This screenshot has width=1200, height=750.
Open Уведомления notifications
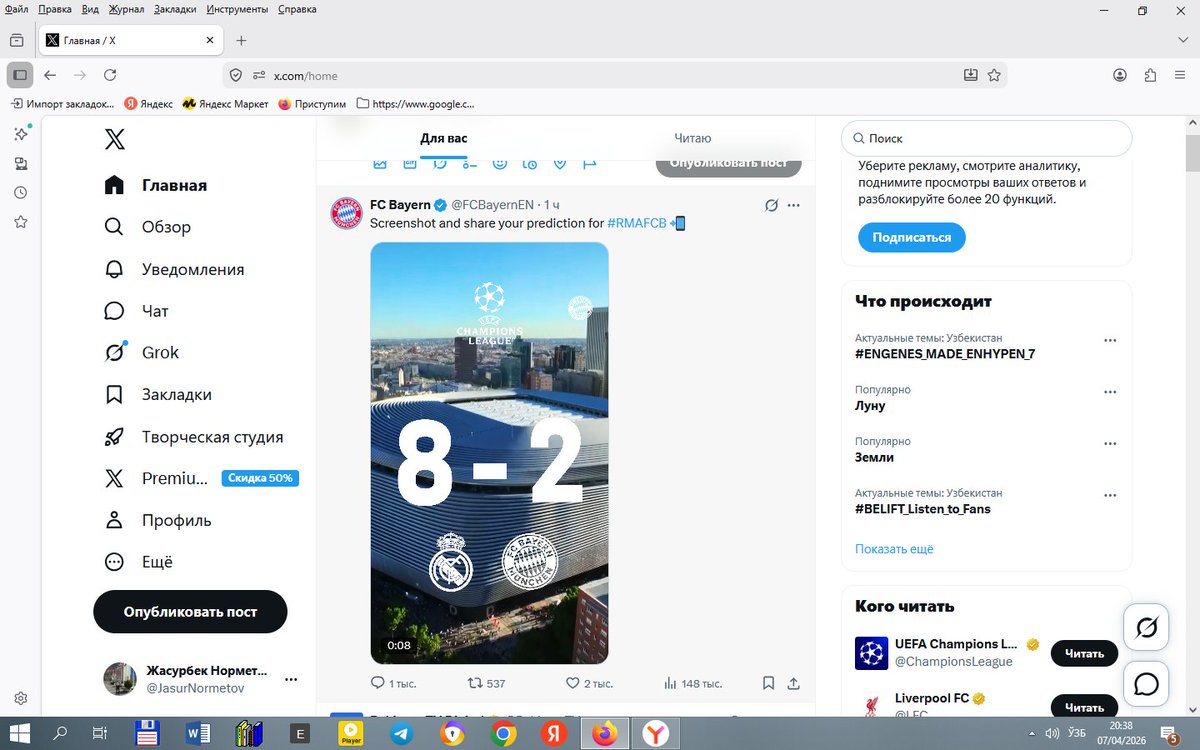[174, 269]
